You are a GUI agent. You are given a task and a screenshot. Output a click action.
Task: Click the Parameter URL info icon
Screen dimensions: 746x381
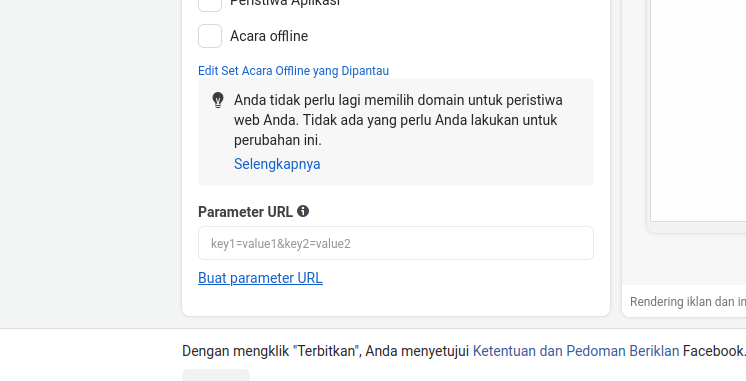(x=303, y=211)
